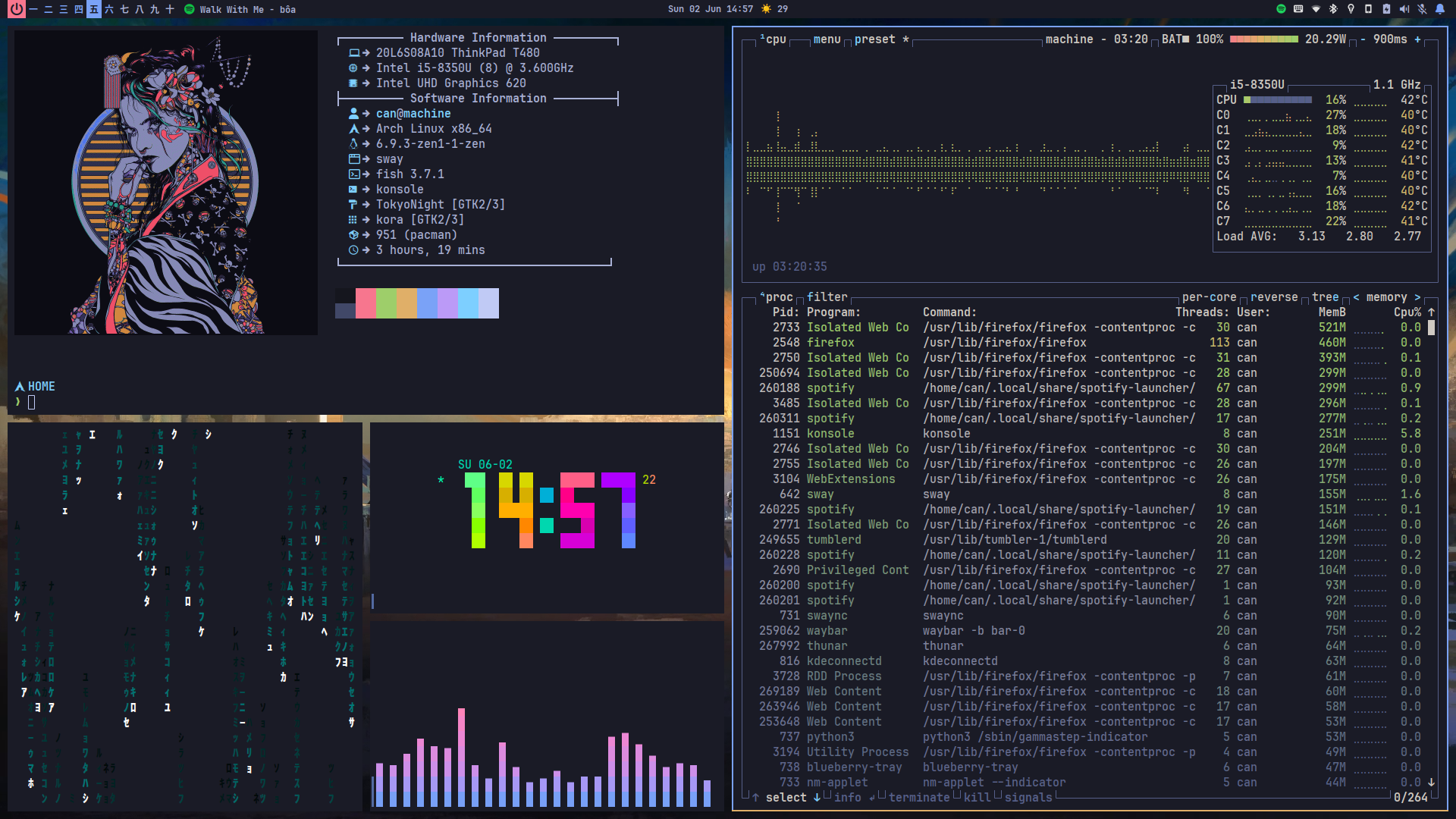Switch to workspace 一

click(33, 9)
